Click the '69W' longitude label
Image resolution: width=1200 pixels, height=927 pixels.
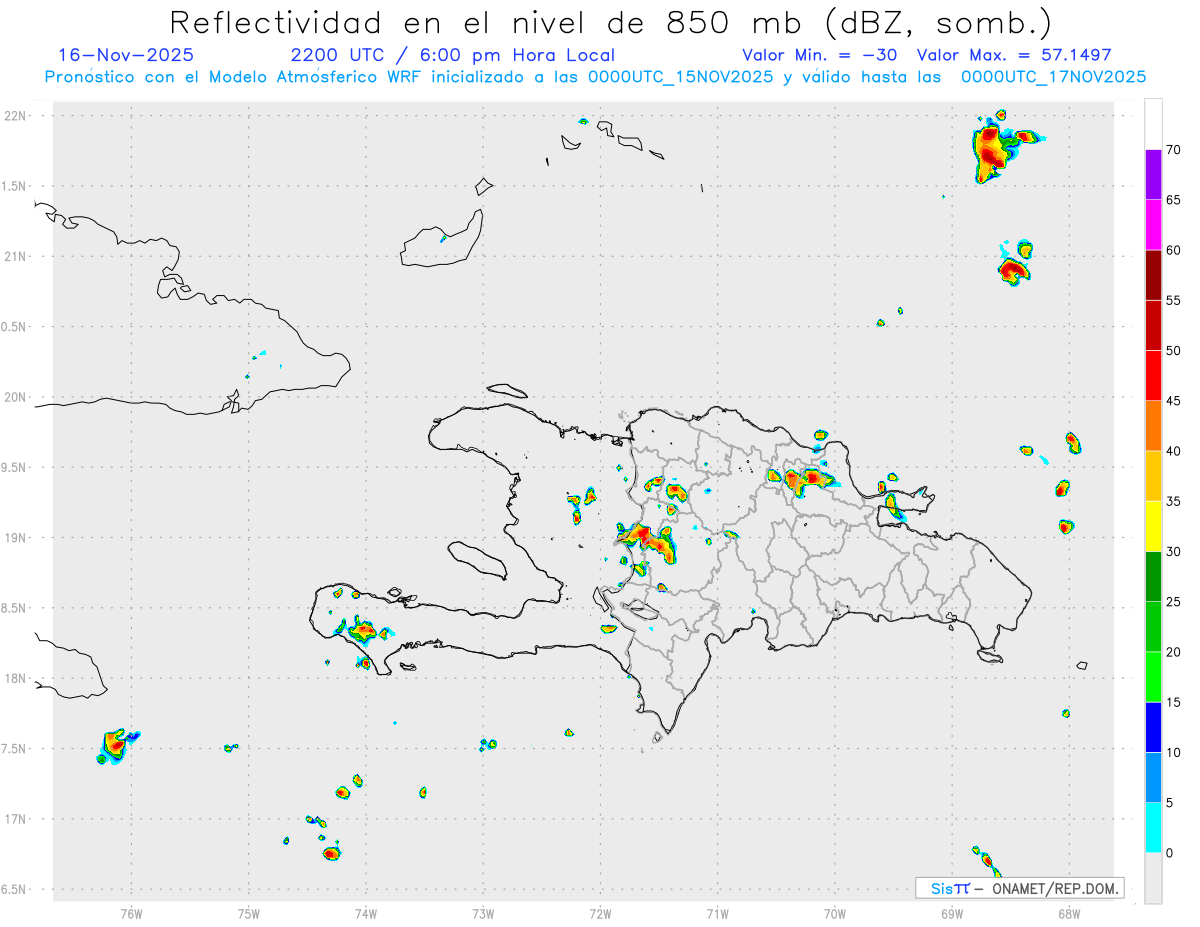952,913
